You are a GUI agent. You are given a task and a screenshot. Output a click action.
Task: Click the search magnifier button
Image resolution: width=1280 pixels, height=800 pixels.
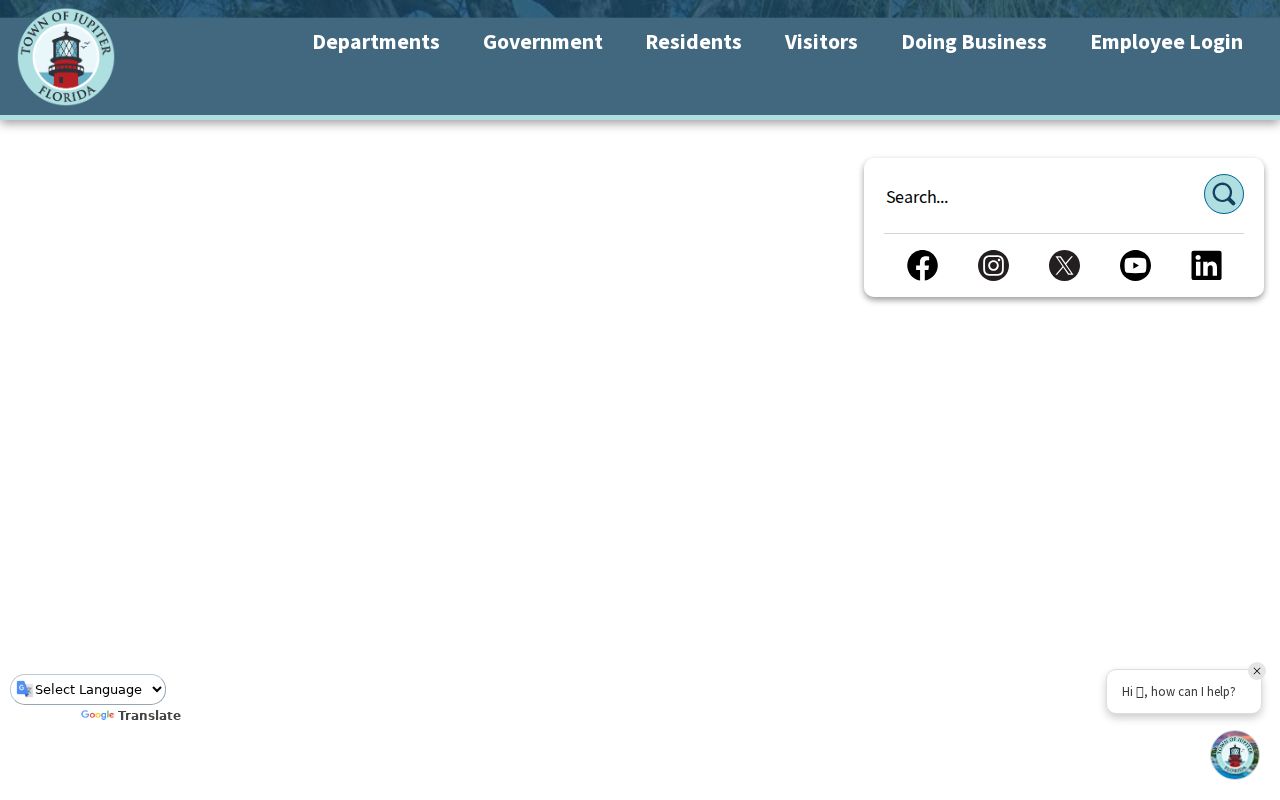click(x=1223, y=194)
